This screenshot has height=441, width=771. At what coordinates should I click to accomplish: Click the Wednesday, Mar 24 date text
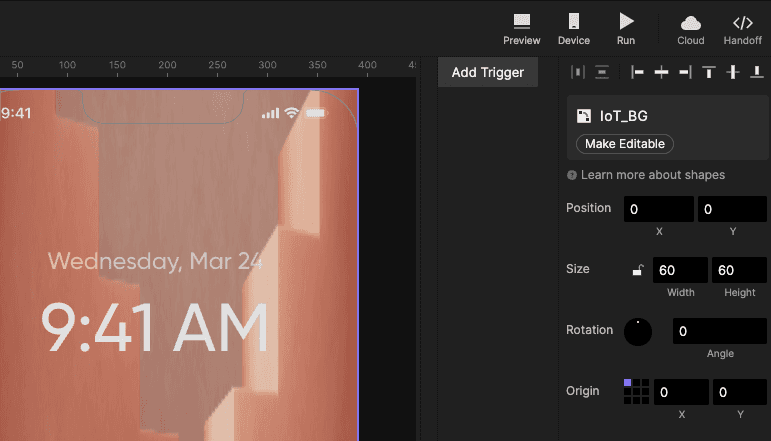155,261
